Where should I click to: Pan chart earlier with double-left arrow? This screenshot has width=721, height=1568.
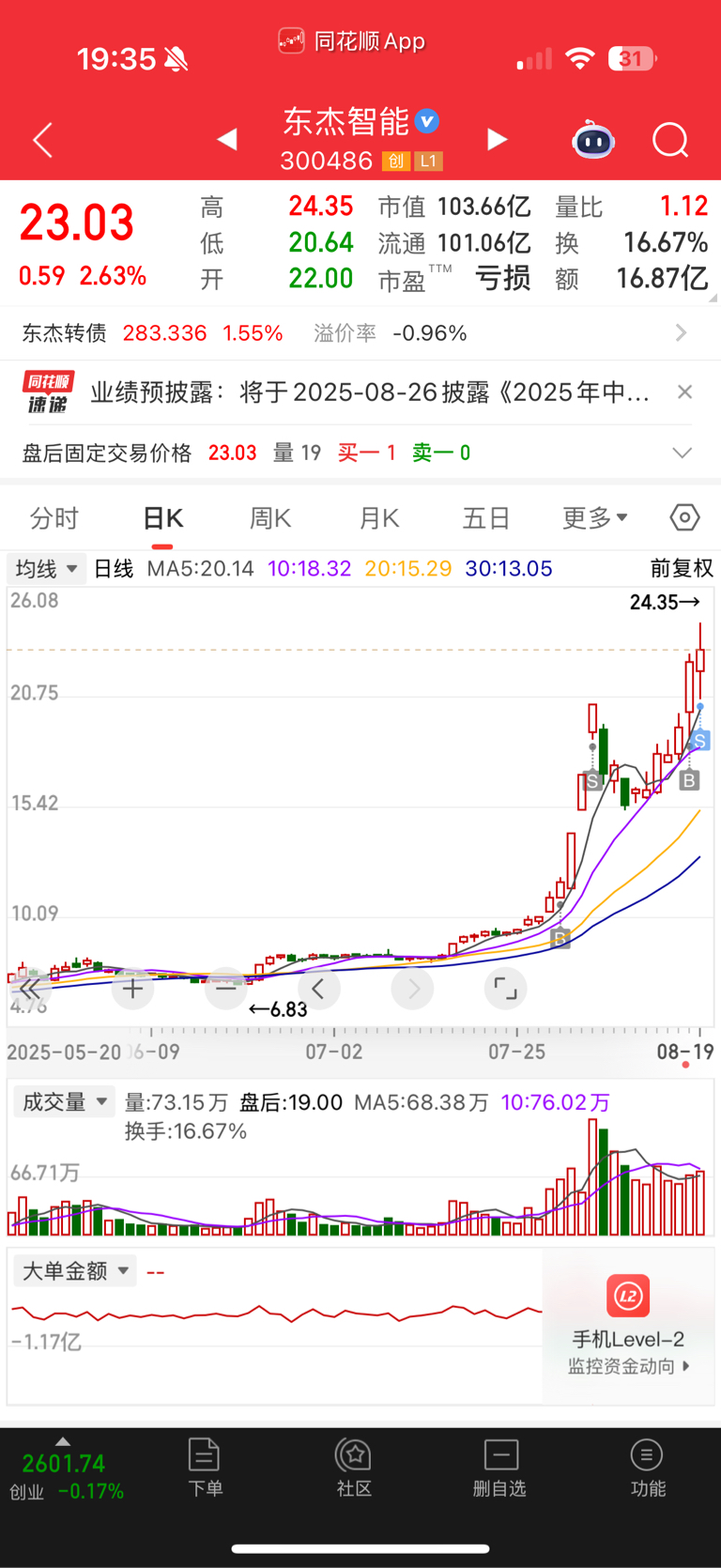click(x=30, y=989)
